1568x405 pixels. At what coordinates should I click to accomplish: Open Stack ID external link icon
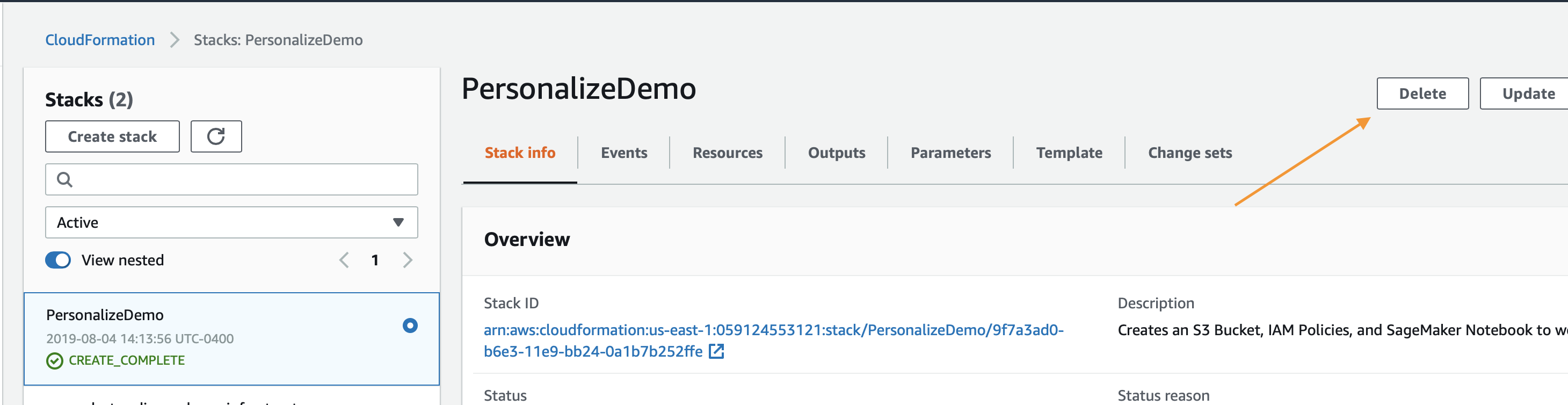coord(716,351)
